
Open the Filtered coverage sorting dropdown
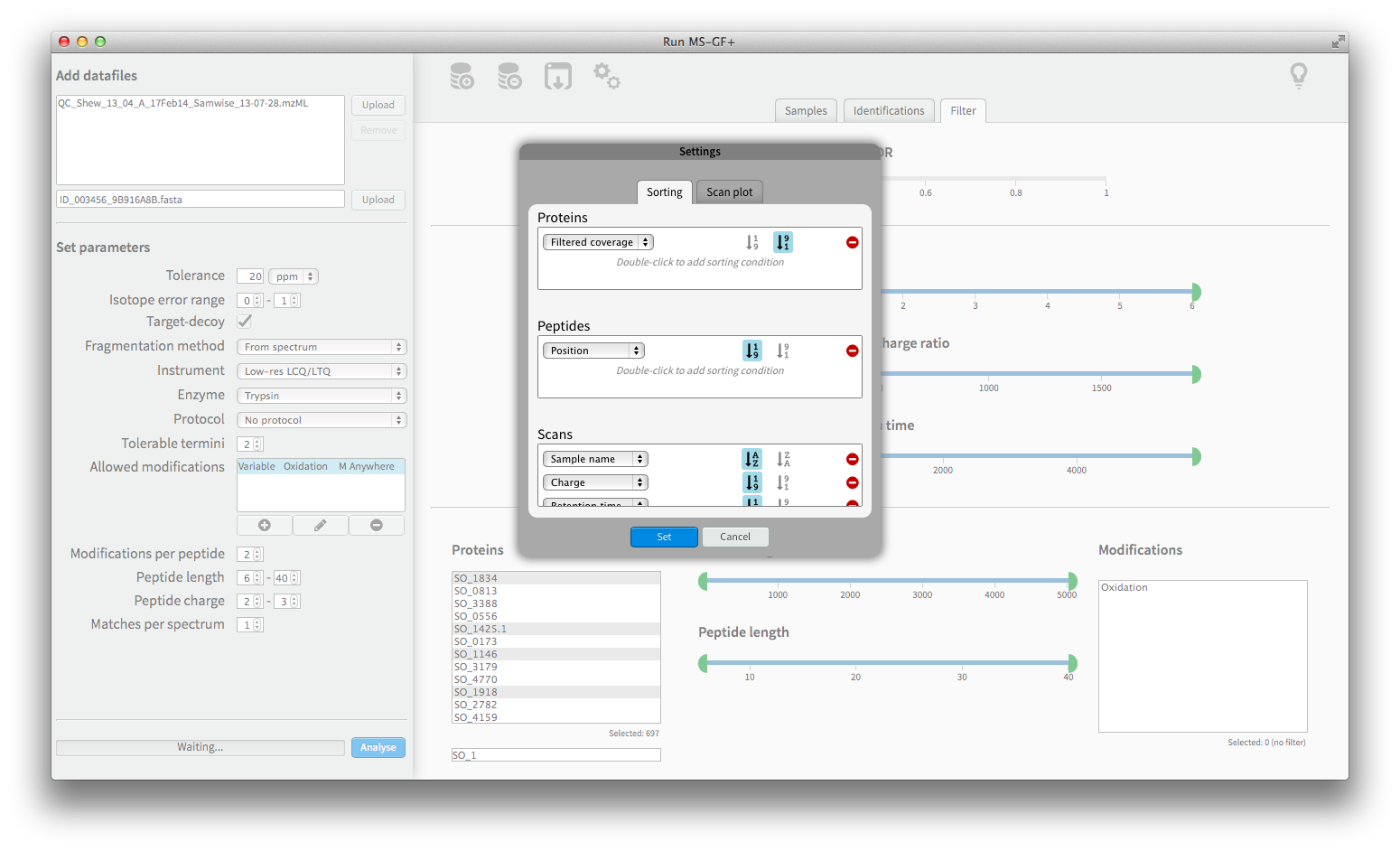[598, 242]
